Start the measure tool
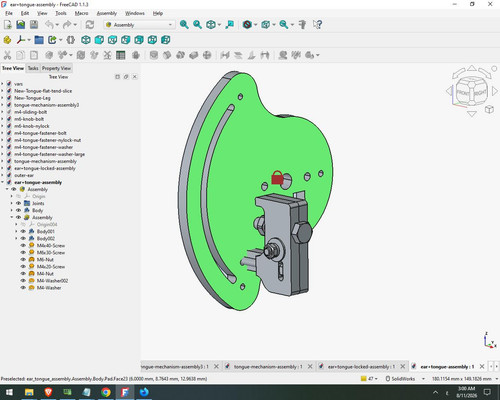 [x=302, y=25]
